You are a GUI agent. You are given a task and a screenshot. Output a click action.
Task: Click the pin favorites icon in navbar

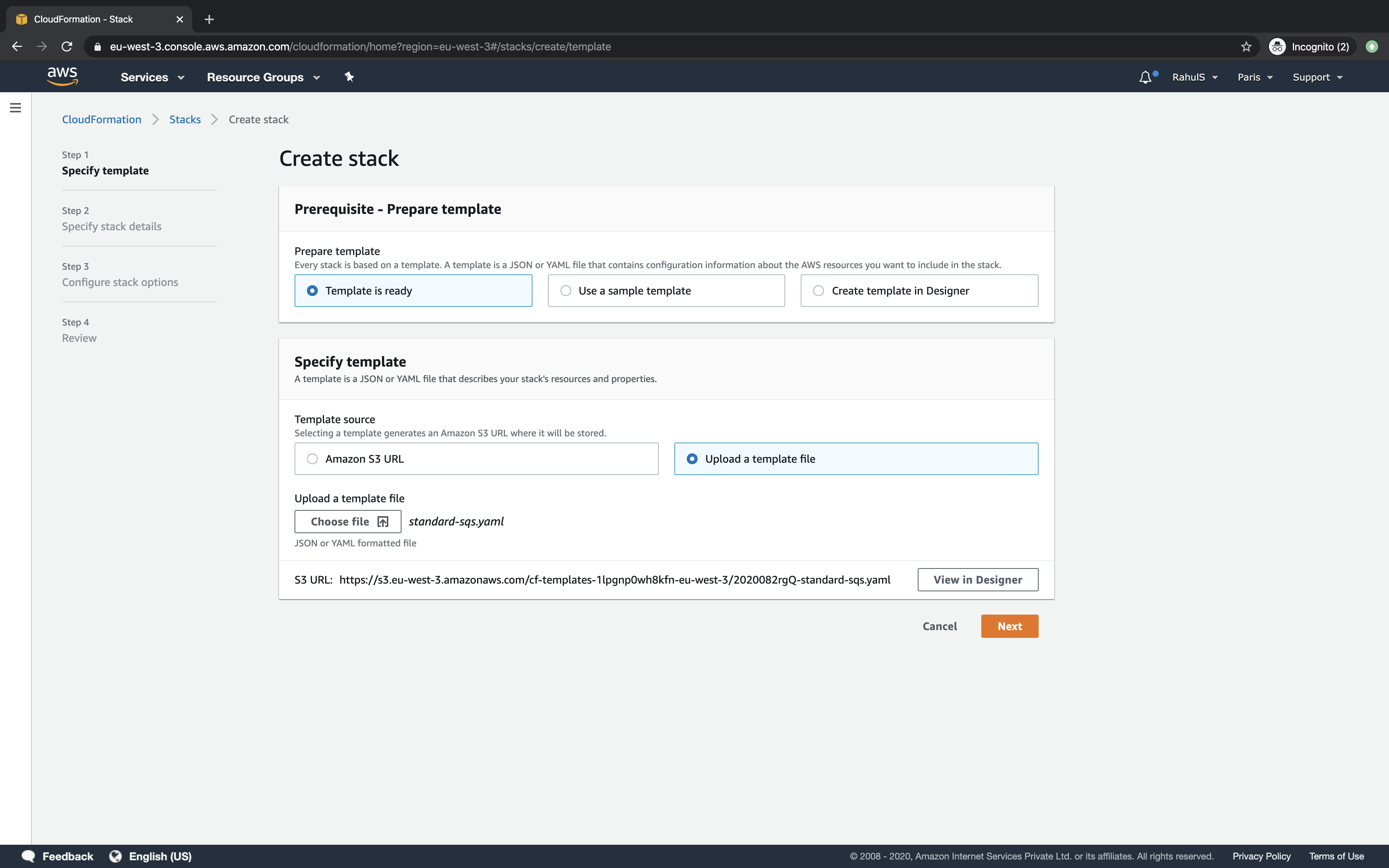point(349,76)
